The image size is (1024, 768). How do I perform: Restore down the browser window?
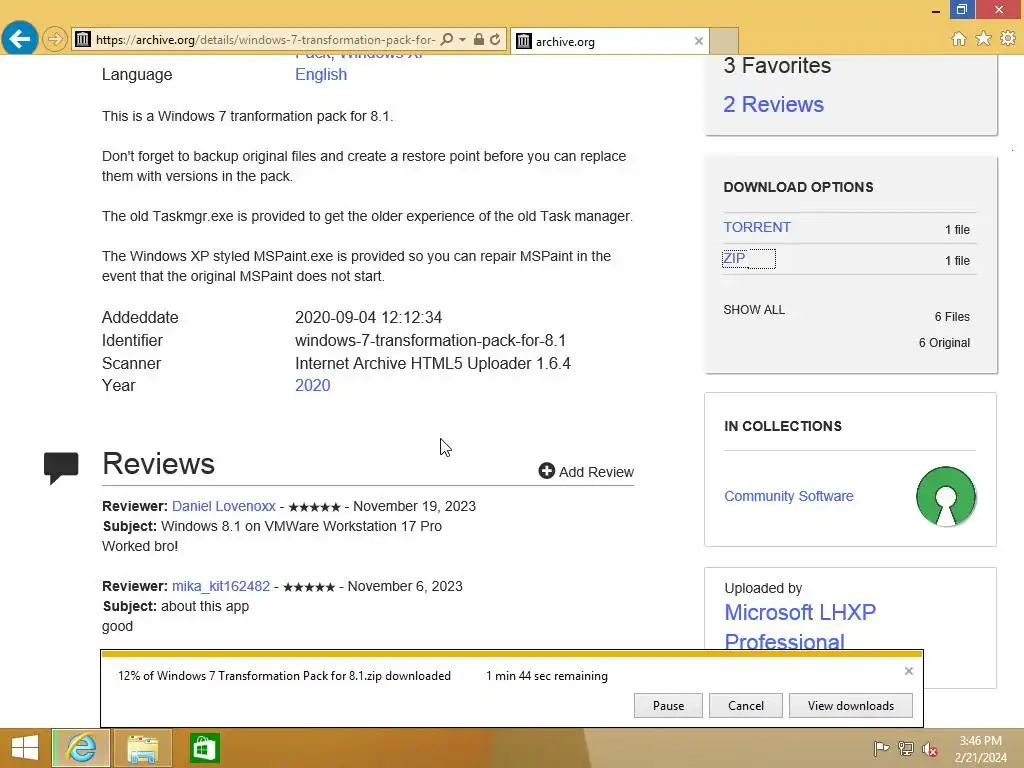[961, 9]
